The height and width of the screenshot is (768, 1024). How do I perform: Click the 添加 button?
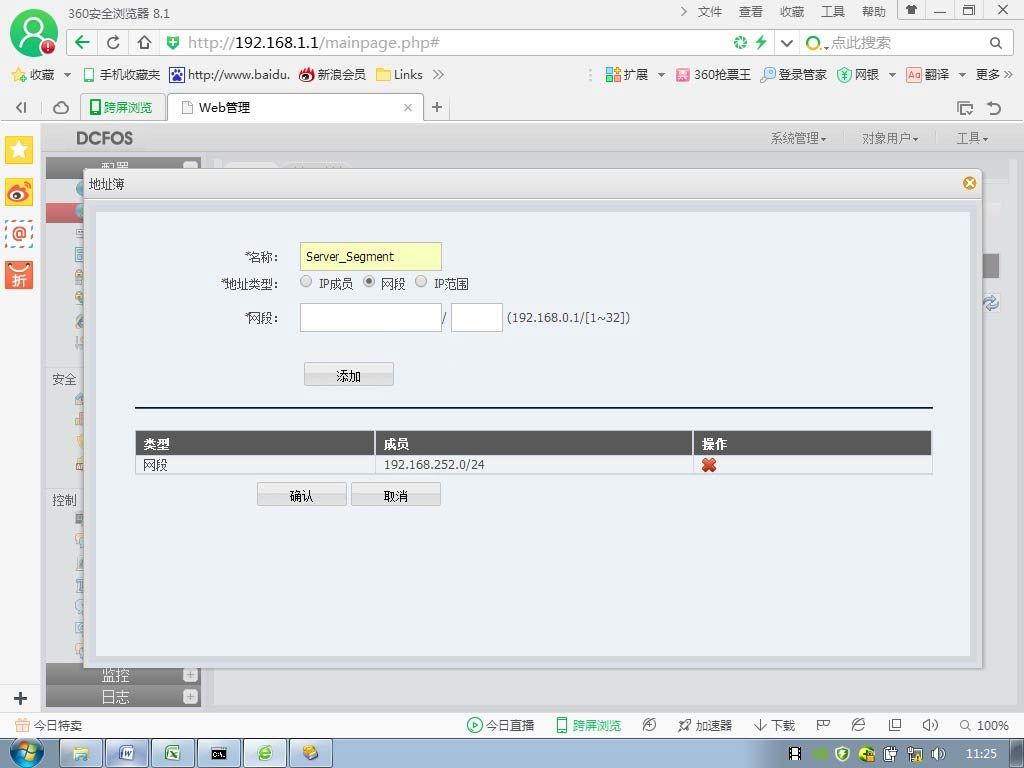tap(349, 375)
